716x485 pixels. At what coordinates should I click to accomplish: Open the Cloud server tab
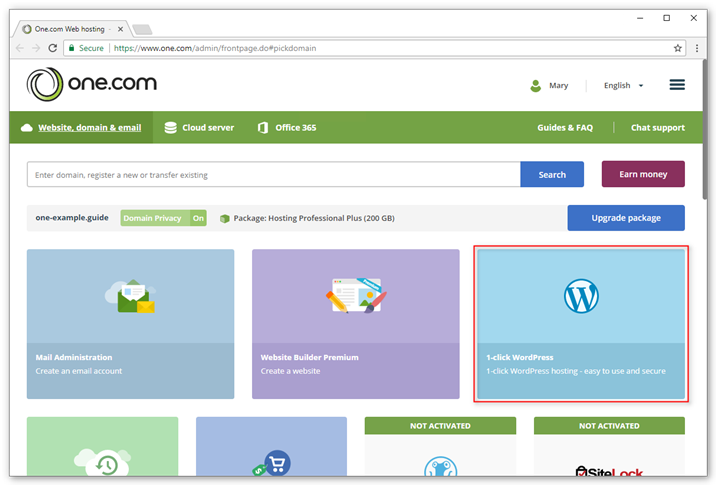[x=199, y=127]
